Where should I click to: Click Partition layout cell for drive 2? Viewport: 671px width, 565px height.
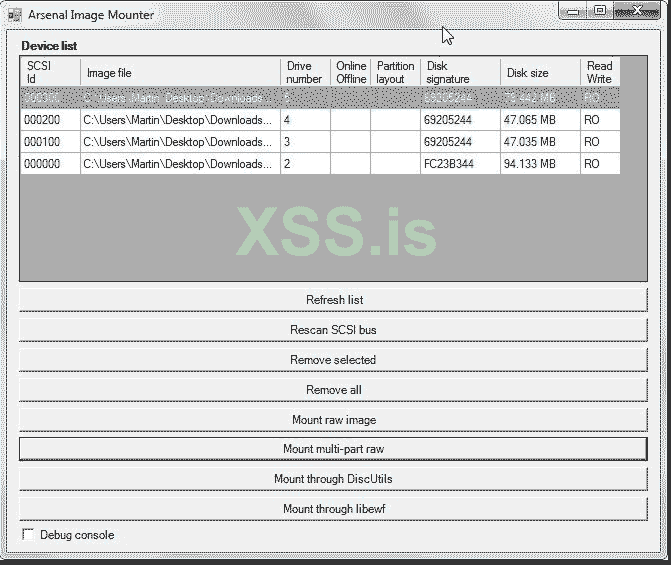click(x=395, y=164)
